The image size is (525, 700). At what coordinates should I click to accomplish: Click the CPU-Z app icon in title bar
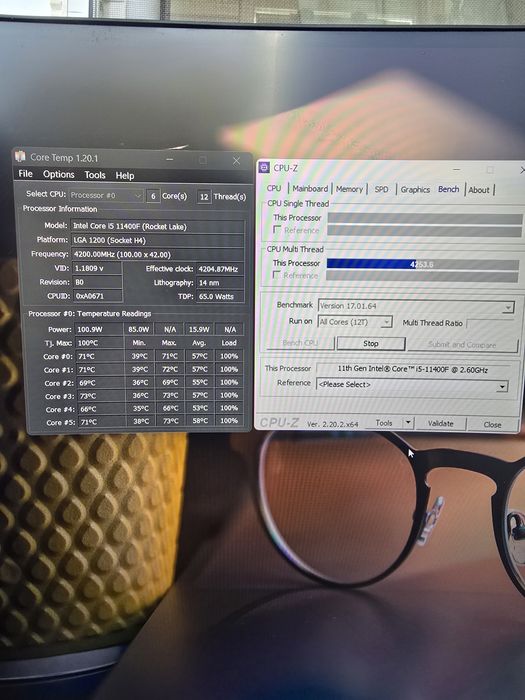pos(264,167)
